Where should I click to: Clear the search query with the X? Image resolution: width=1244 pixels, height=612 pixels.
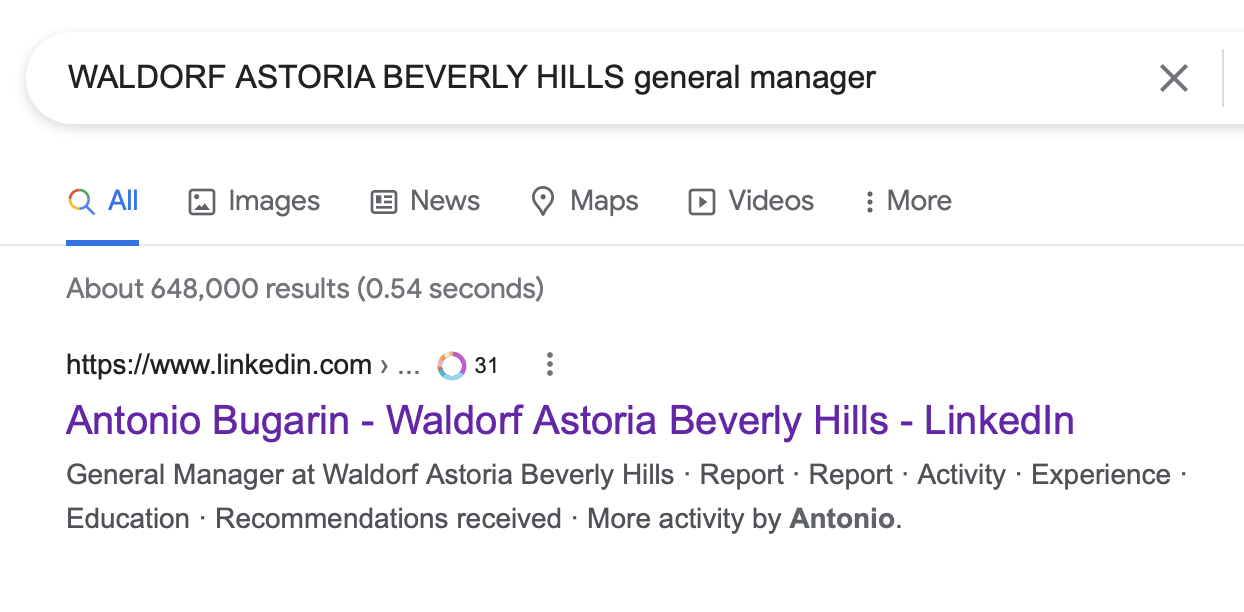1173,78
